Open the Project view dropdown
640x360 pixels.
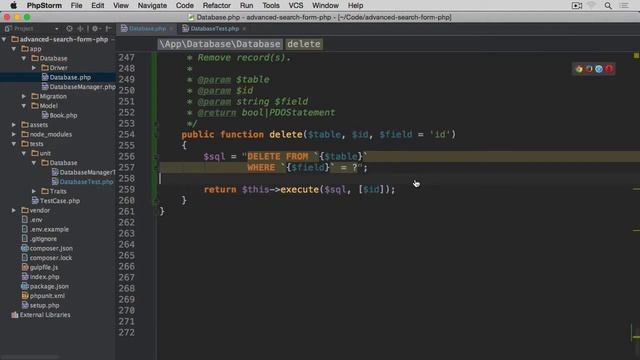[x=56, y=29]
